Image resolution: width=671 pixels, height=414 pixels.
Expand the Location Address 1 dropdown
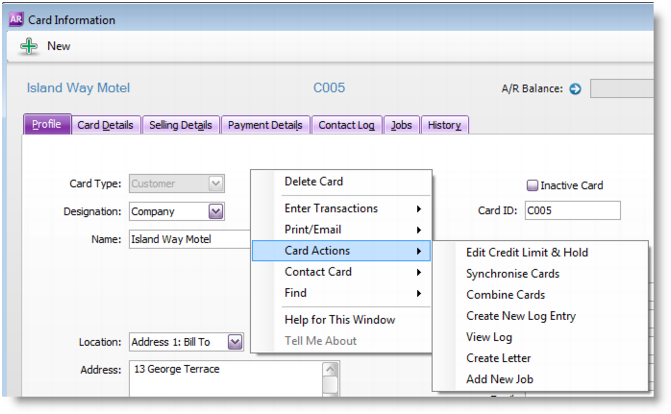(234, 342)
